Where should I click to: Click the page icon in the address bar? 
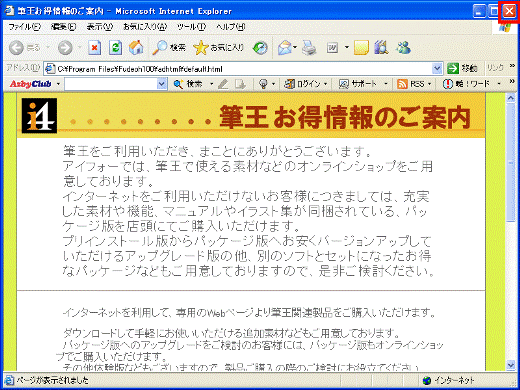(x=50, y=69)
